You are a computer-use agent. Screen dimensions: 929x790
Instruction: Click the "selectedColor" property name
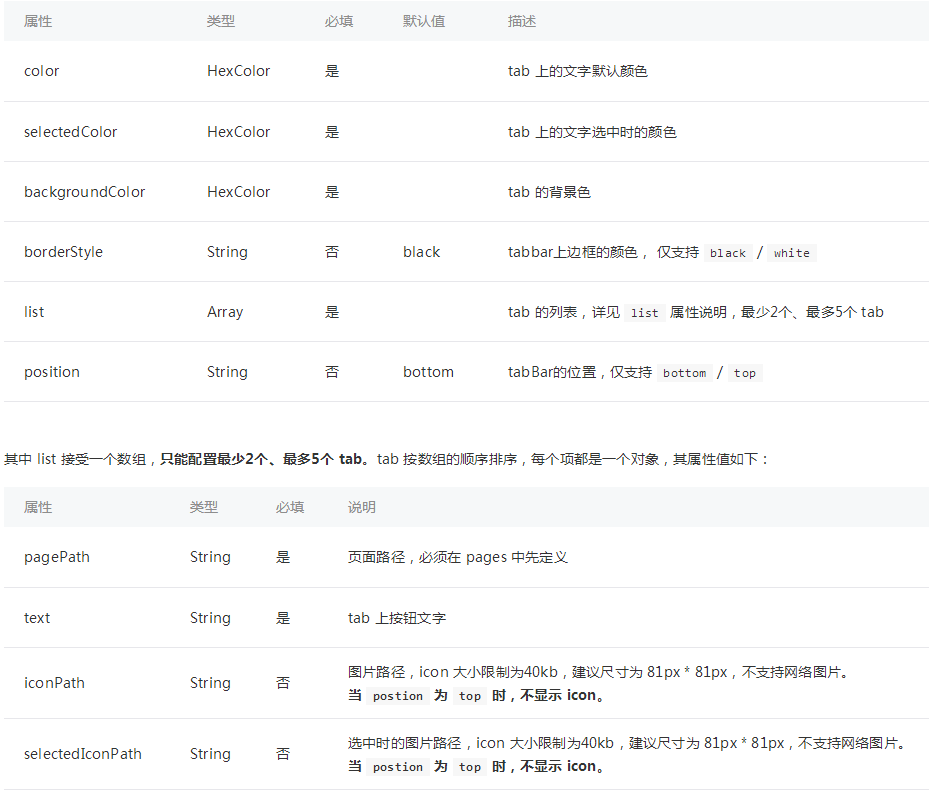(69, 131)
